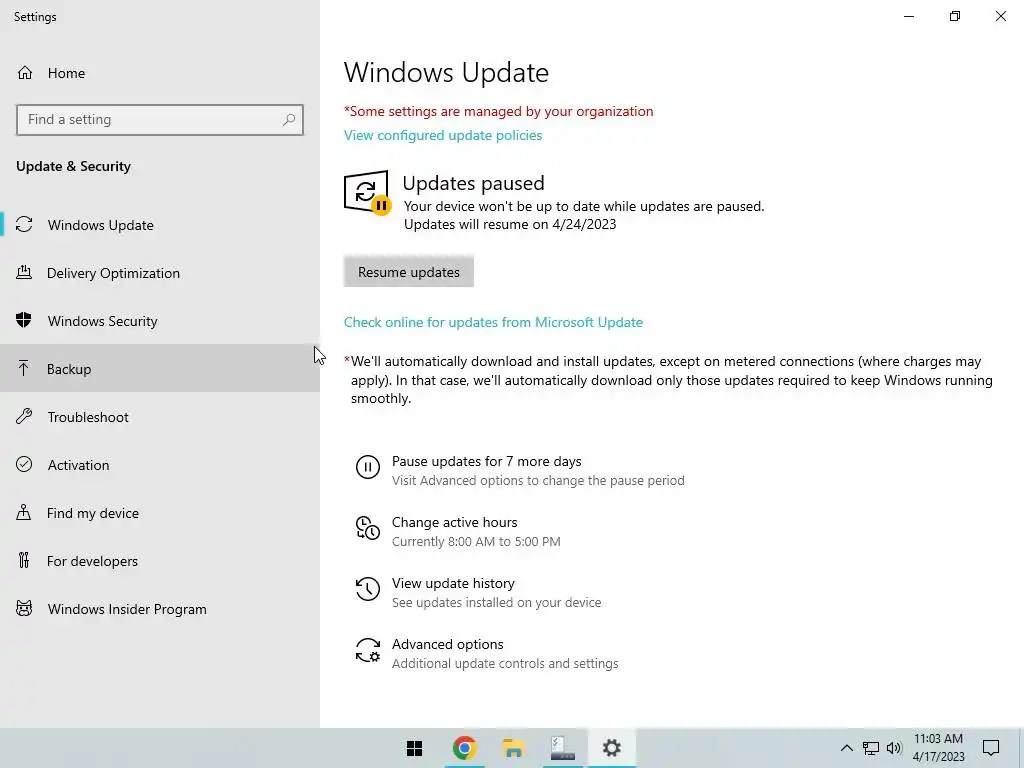The image size is (1024, 768).
Task: Open Windows Insider Program page
Action: coord(160,609)
